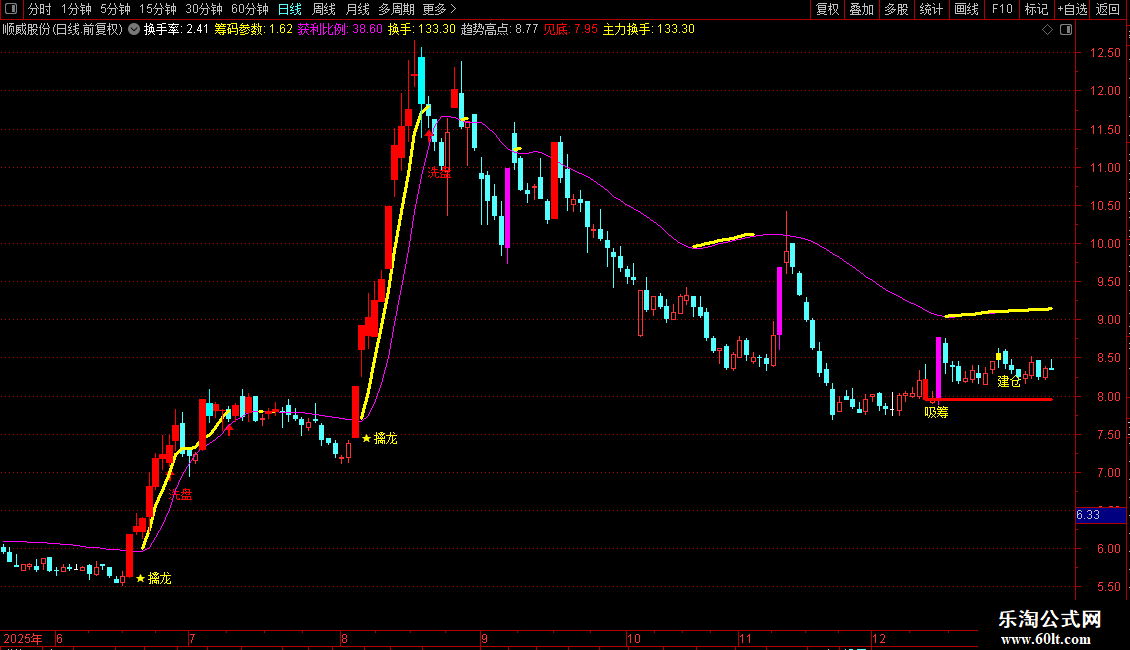Open the 复权 adjustment button
The height and width of the screenshot is (650, 1130).
(x=827, y=9)
